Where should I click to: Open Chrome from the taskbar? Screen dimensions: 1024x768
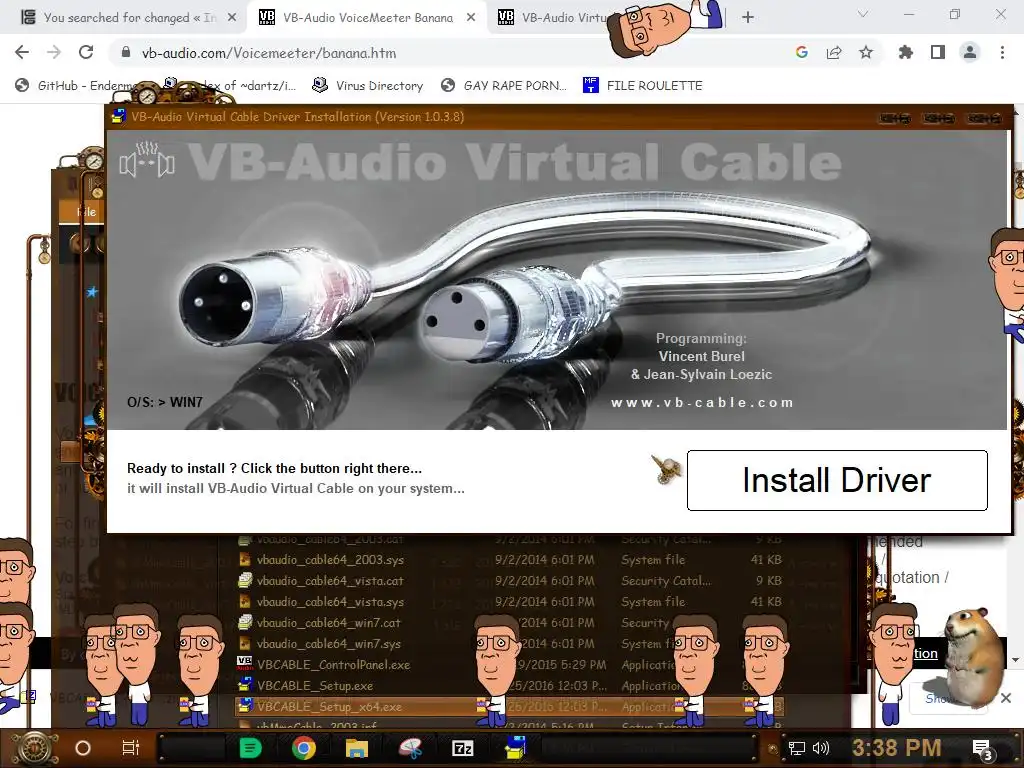304,748
